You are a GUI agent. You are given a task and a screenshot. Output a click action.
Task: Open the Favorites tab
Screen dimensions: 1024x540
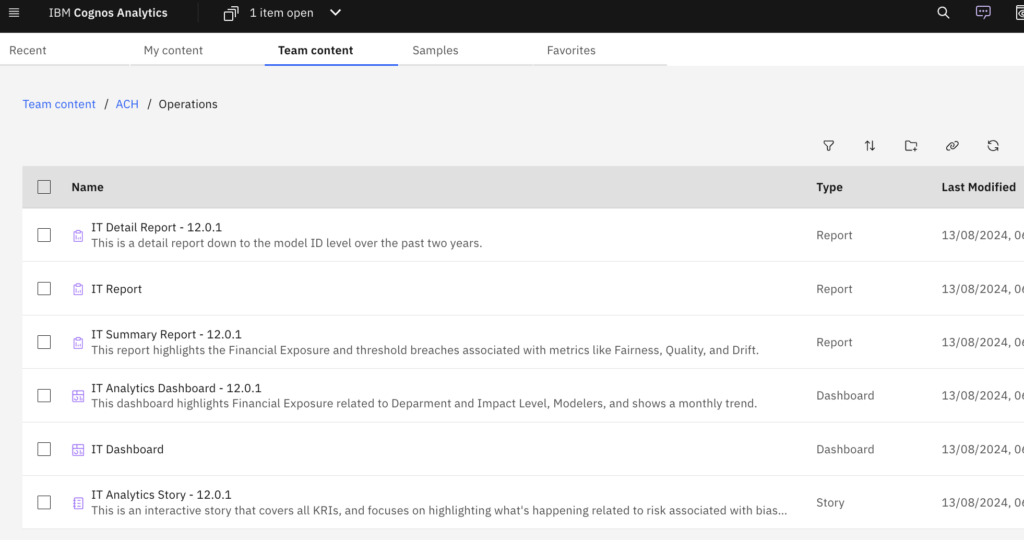pyautogui.click(x=571, y=50)
